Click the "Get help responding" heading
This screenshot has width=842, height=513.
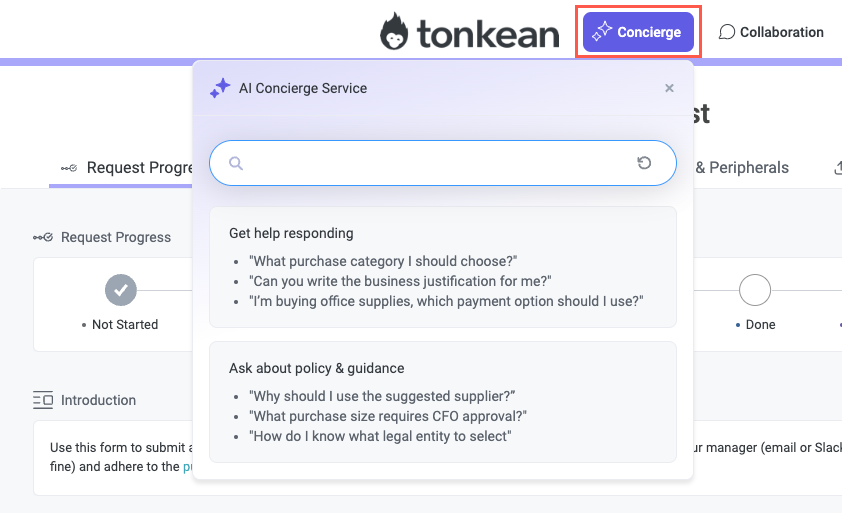point(291,233)
